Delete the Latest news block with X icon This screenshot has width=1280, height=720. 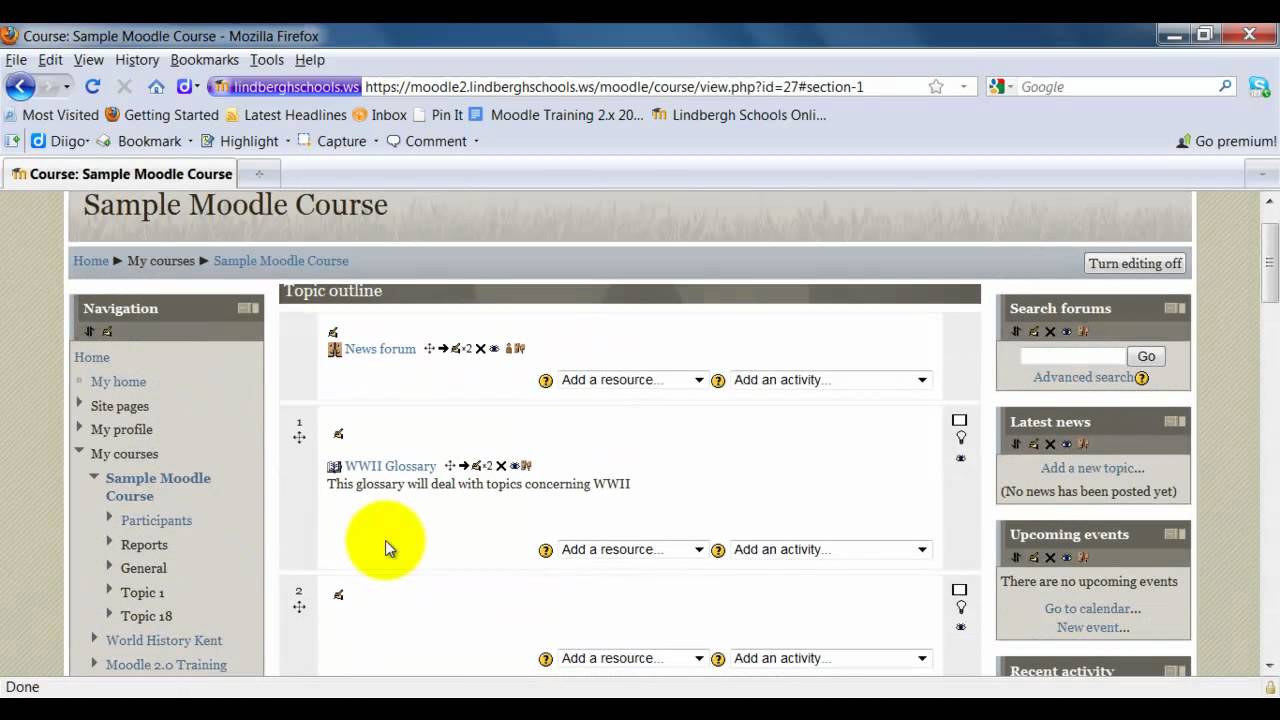click(1050, 445)
